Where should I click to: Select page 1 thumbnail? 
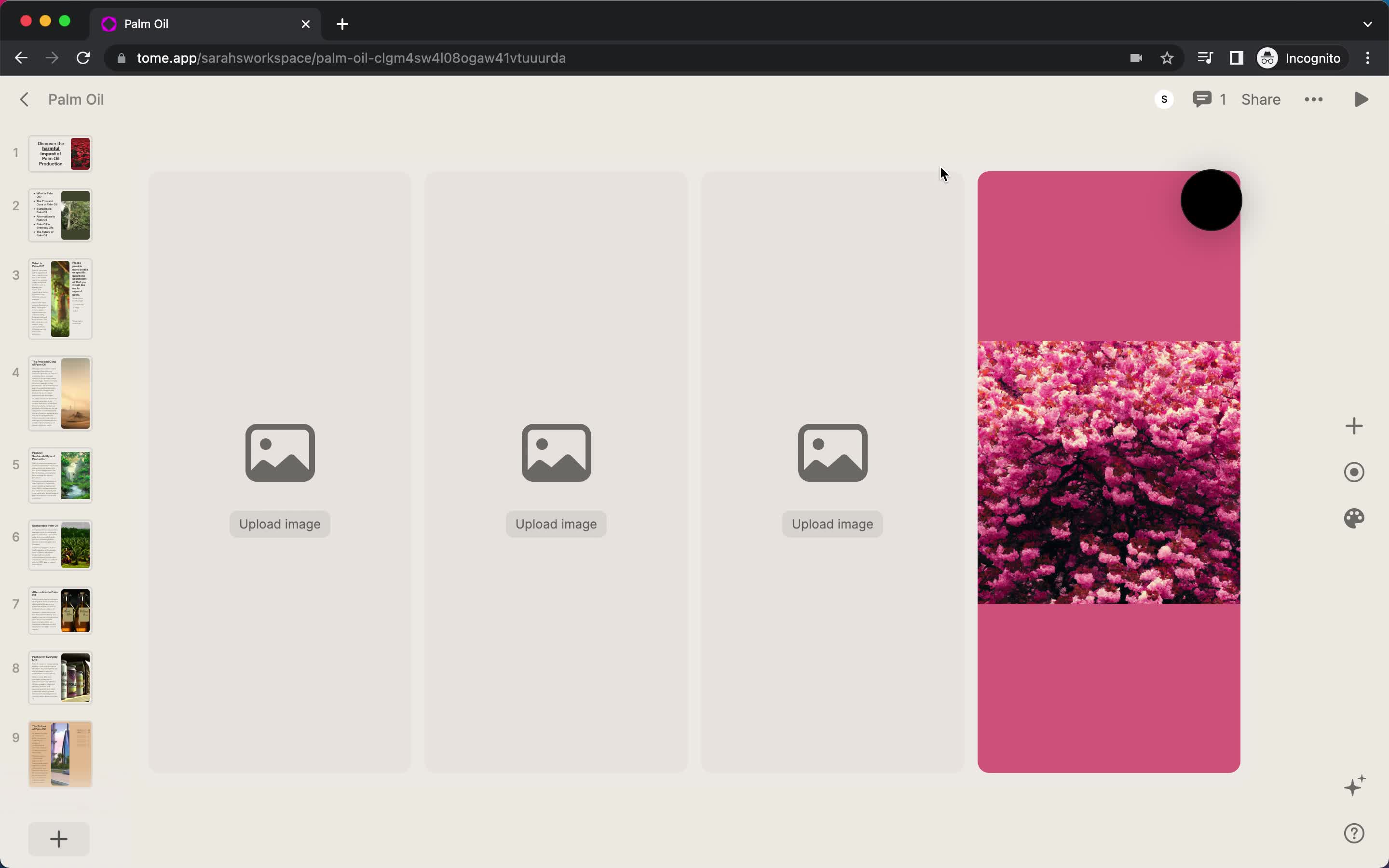60,153
